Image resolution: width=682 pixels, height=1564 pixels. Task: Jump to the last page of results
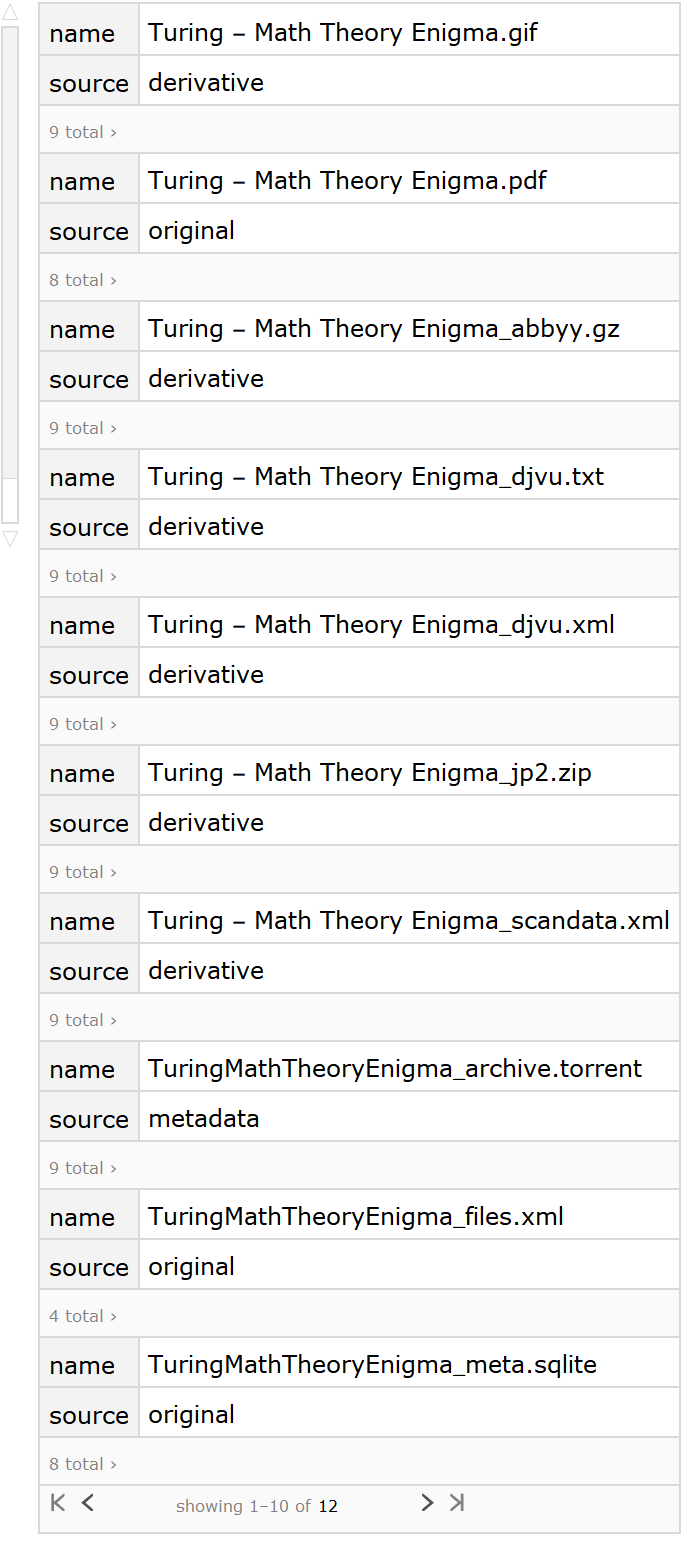coord(457,1502)
